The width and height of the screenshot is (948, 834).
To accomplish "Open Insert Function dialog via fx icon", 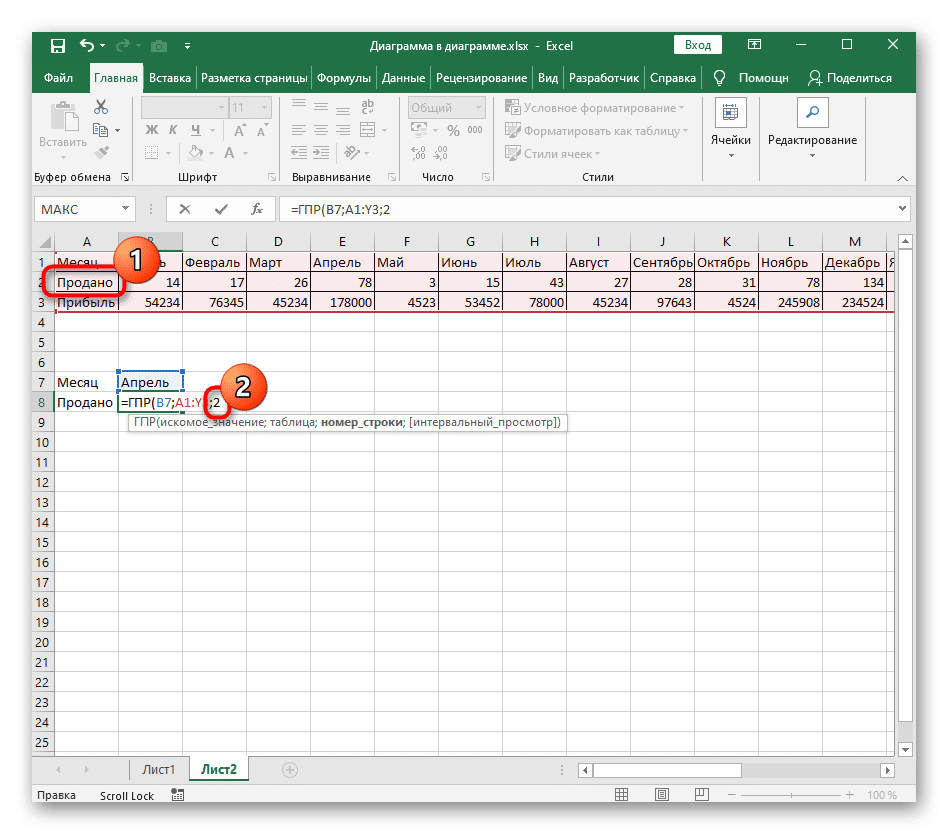I will (x=257, y=209).
